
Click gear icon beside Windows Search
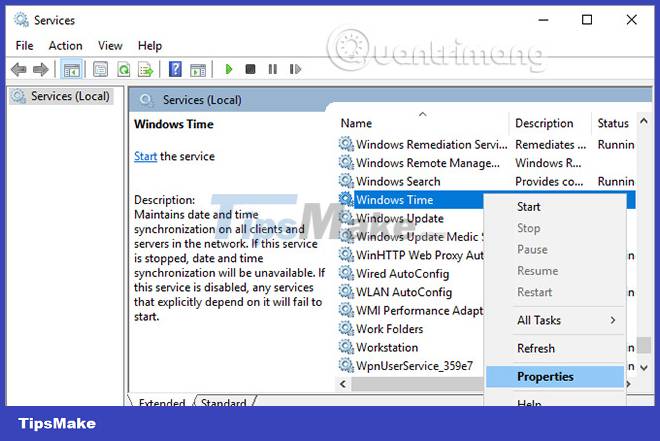[x=346, y=181]
